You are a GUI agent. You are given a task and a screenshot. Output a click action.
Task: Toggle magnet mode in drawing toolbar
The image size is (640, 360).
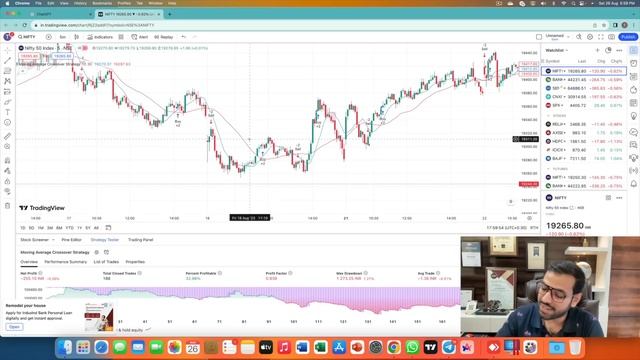tap(7, 160)
